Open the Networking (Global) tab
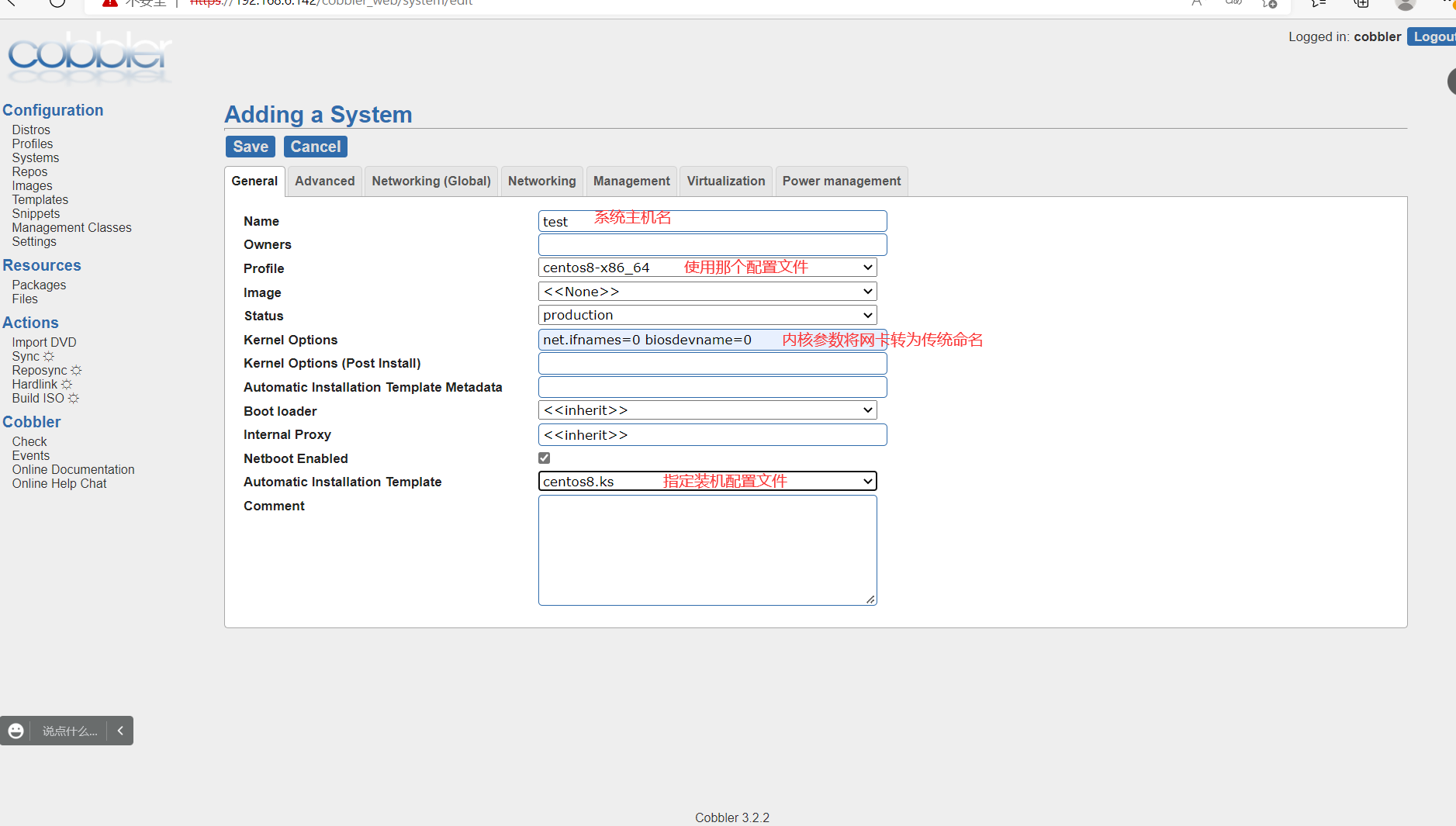 (x=431, y=181)
